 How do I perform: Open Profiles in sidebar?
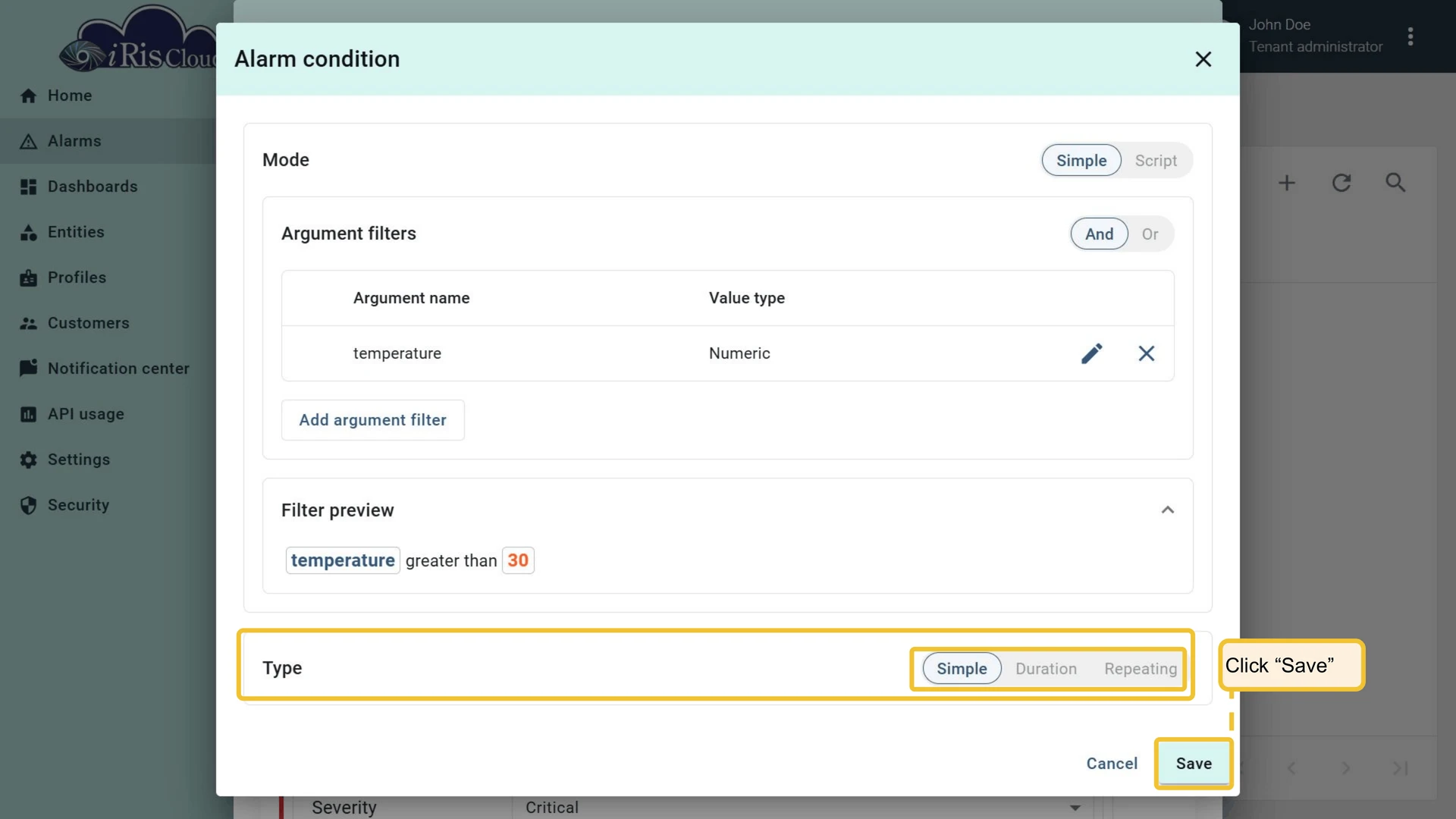click(x=108, y=278)
